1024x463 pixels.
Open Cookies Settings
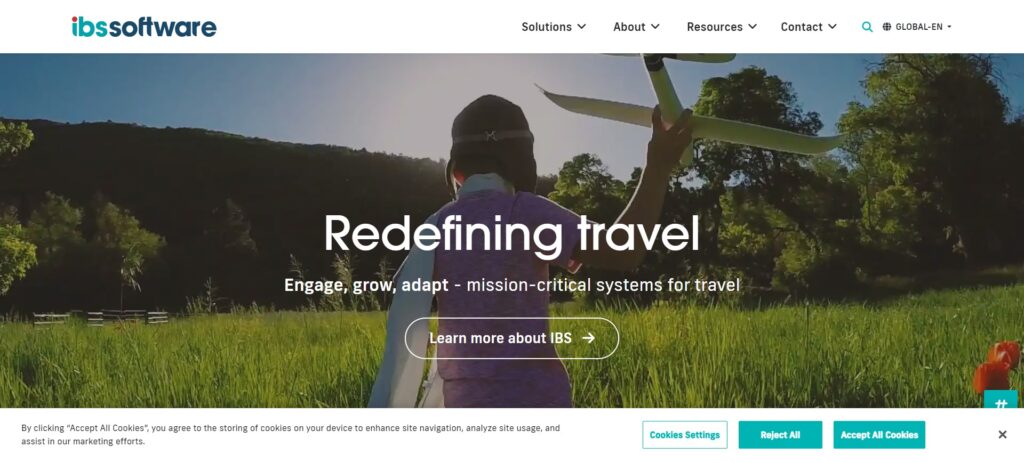click(684, 435)
